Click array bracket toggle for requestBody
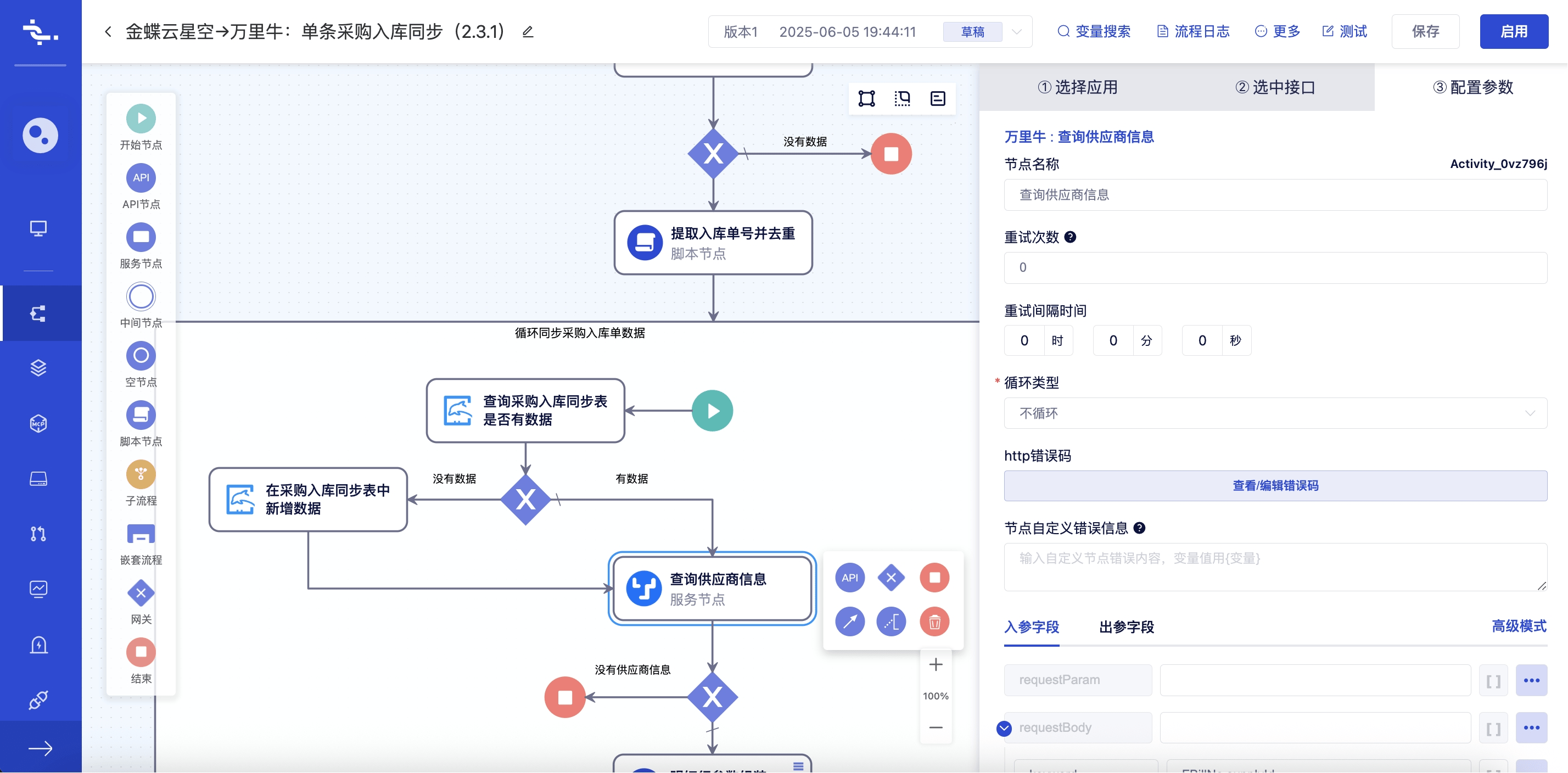 coord(1493,728)
